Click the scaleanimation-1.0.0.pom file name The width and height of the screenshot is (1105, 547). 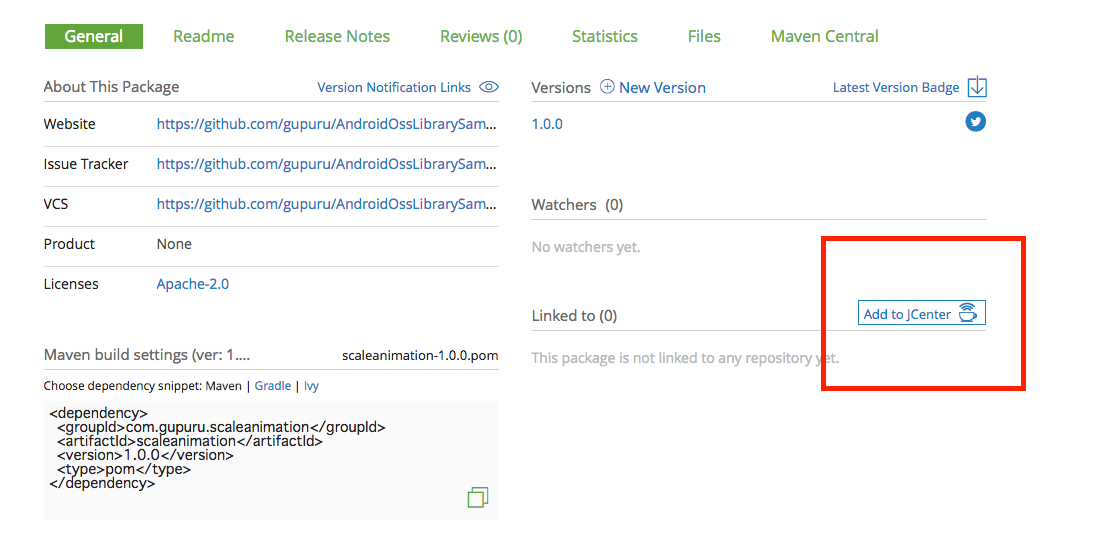420,355
